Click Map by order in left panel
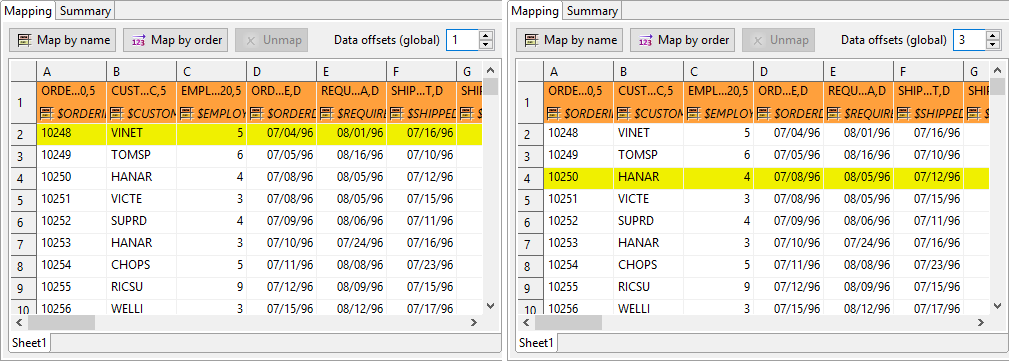The width and height of the screenshot is (1009, 361). [176, 40]
